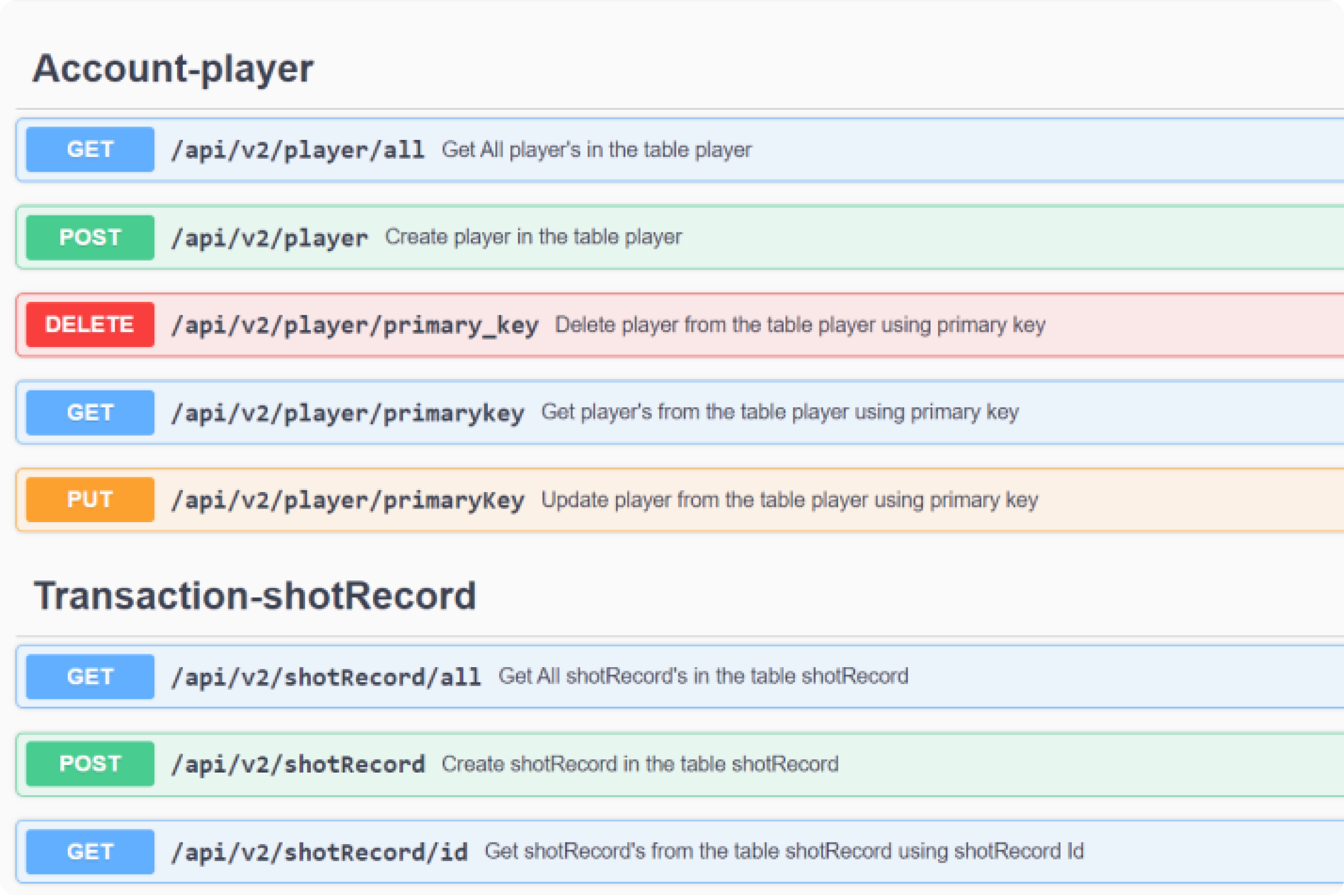
Task: Click 'Get player's from the table player' description
Action: click(x=779, y=412)
